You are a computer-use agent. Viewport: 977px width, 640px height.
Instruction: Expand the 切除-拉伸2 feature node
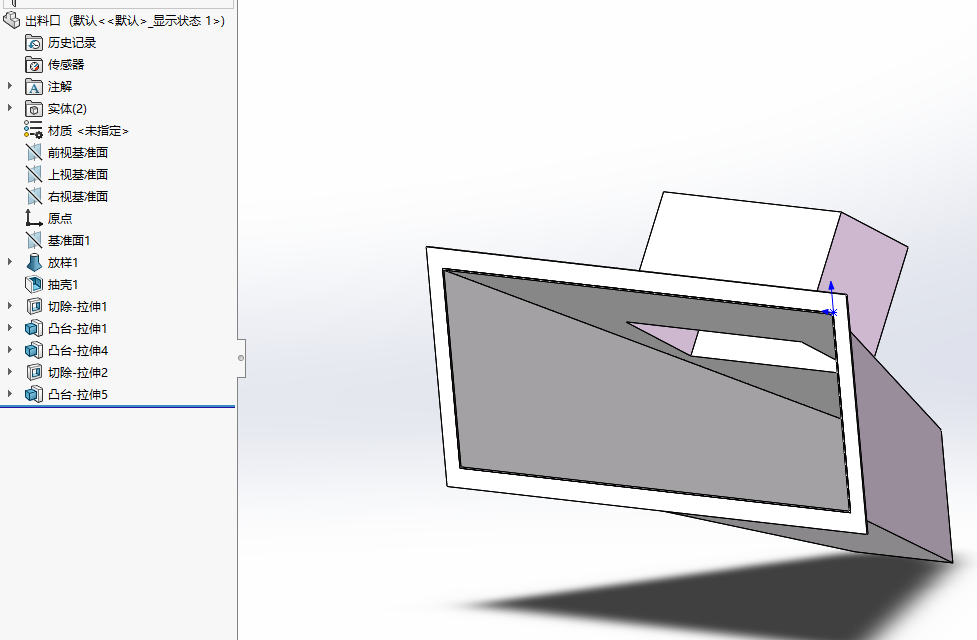[x=9, y=372]
